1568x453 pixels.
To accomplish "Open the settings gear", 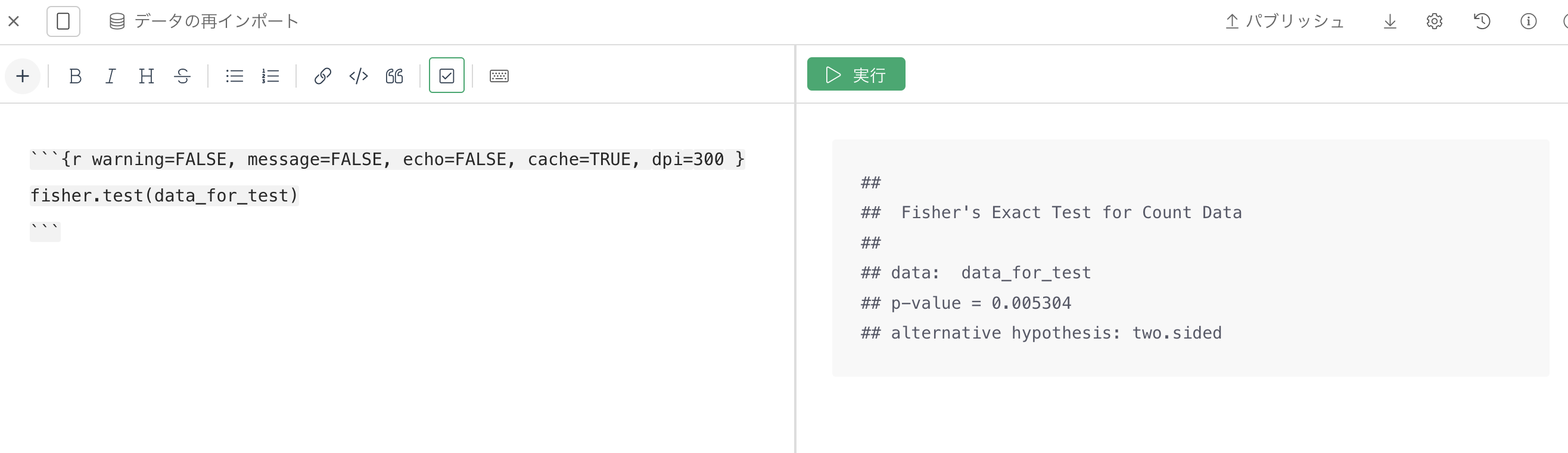I will point(1434,21).
